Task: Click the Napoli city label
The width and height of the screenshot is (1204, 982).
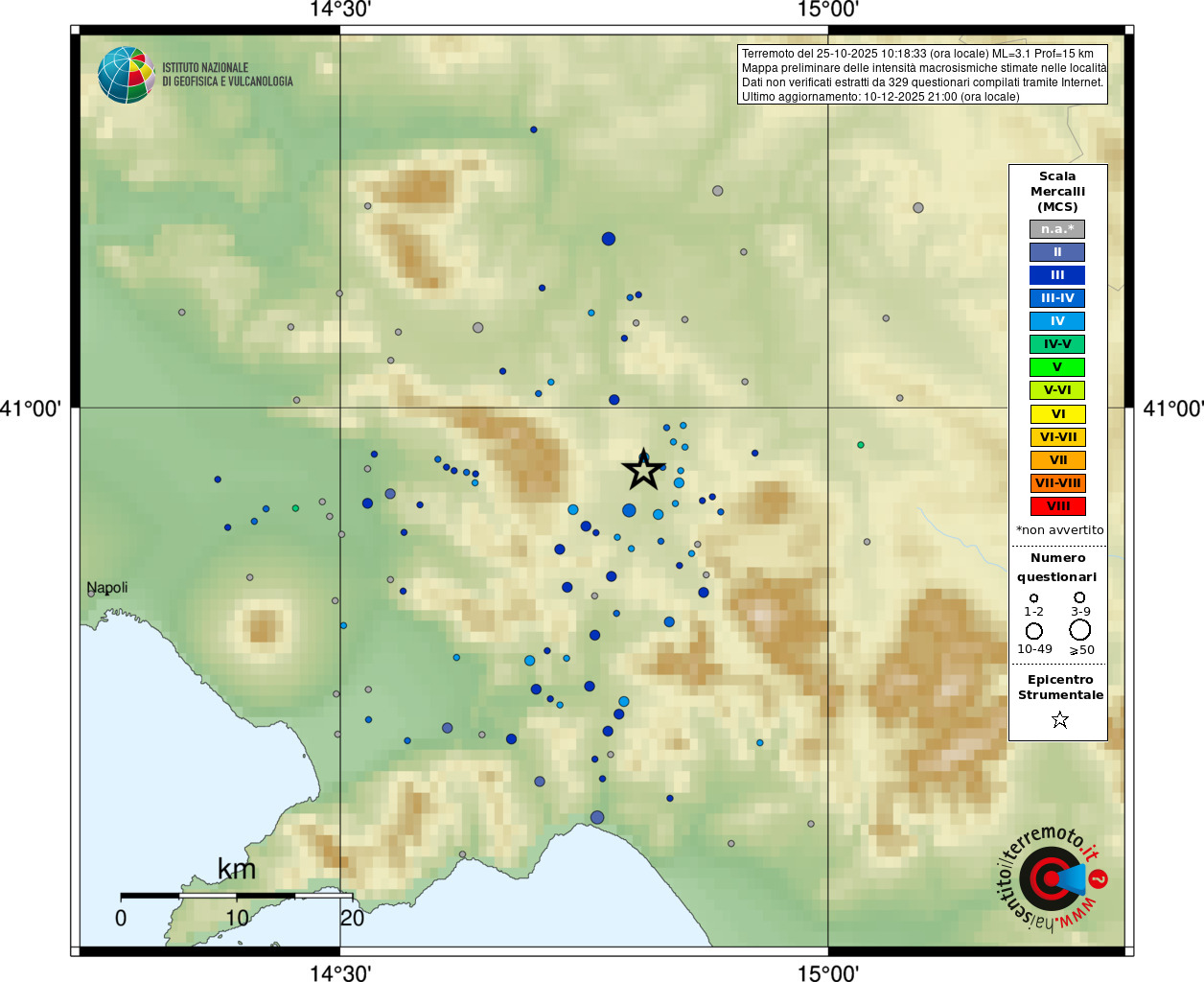Action: point(107,587)
